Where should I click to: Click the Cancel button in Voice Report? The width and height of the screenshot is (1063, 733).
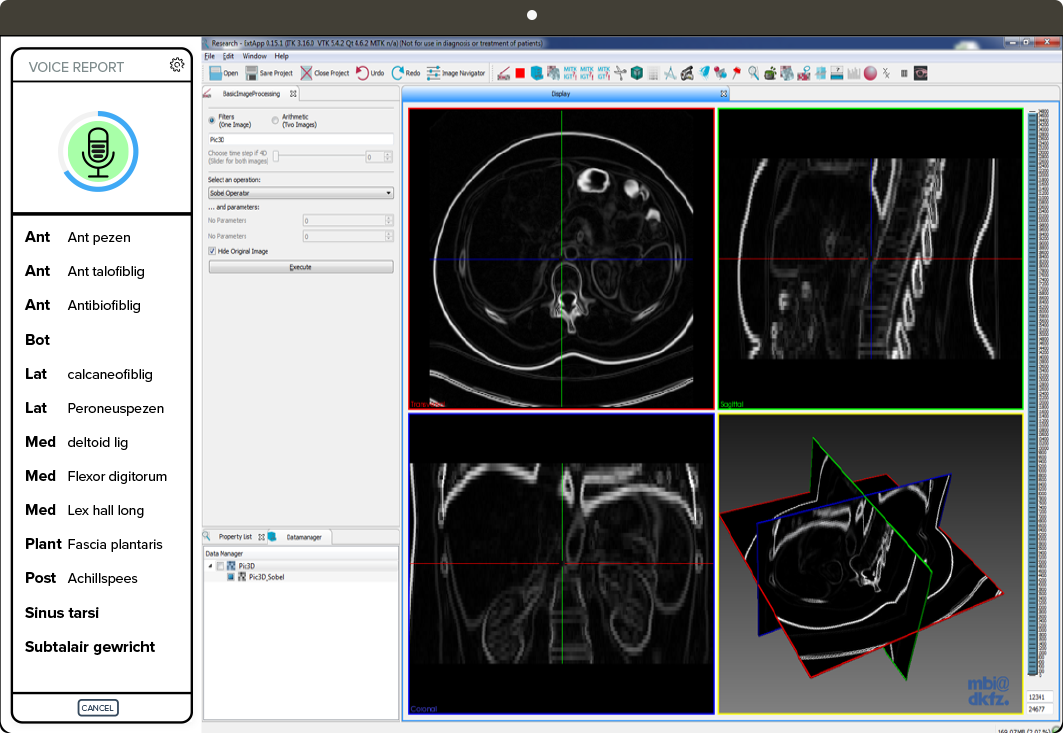[x=98, y=708]
